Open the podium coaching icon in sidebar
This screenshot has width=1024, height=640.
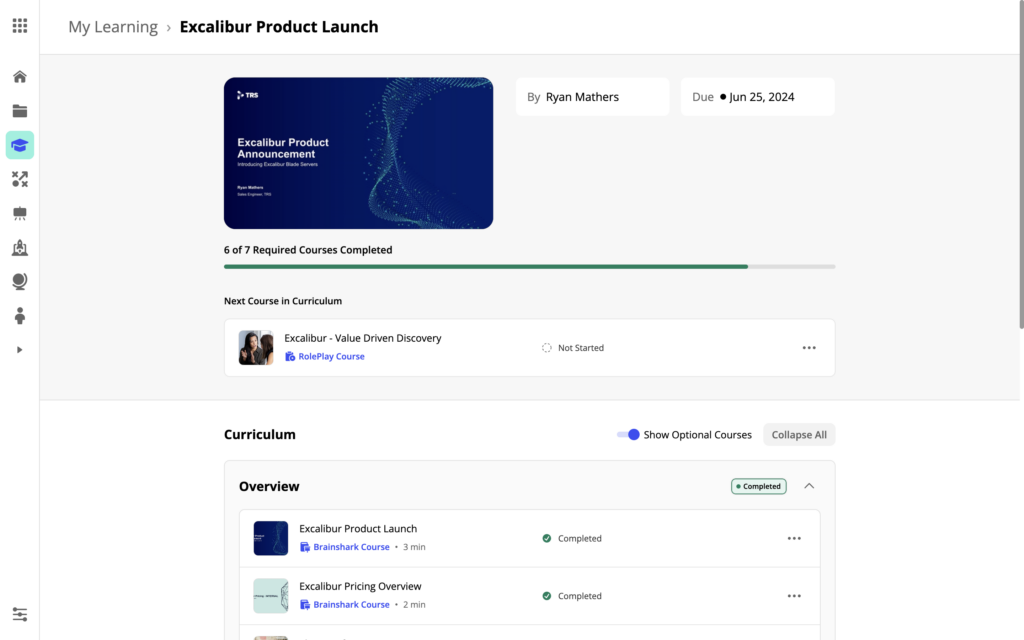20,248
